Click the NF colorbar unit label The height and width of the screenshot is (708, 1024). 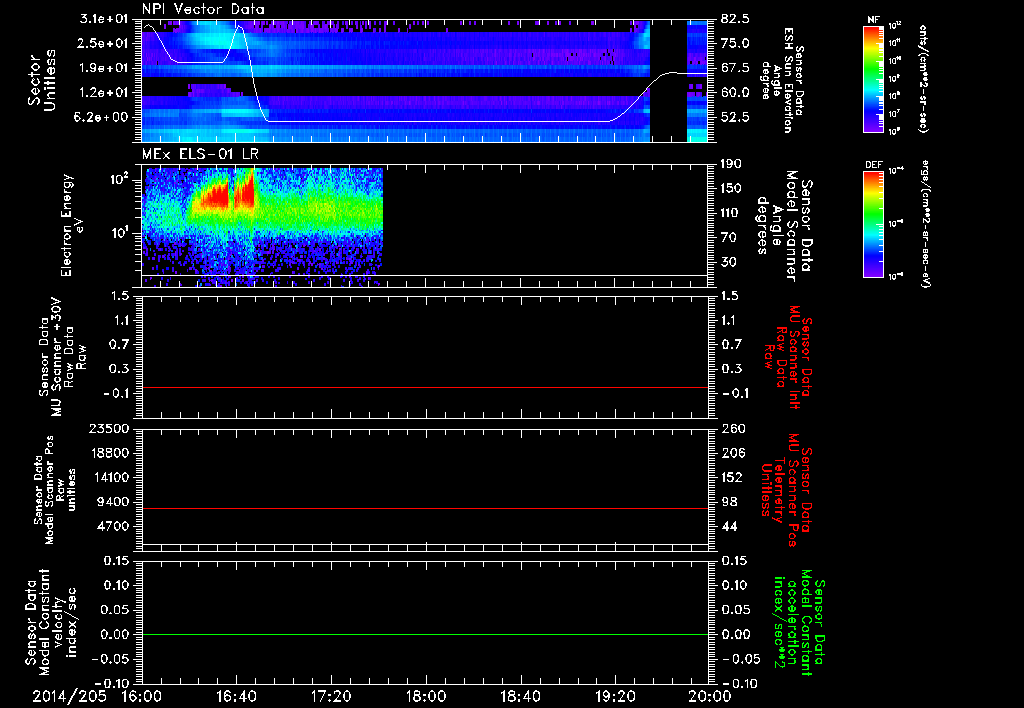(923, 78)
